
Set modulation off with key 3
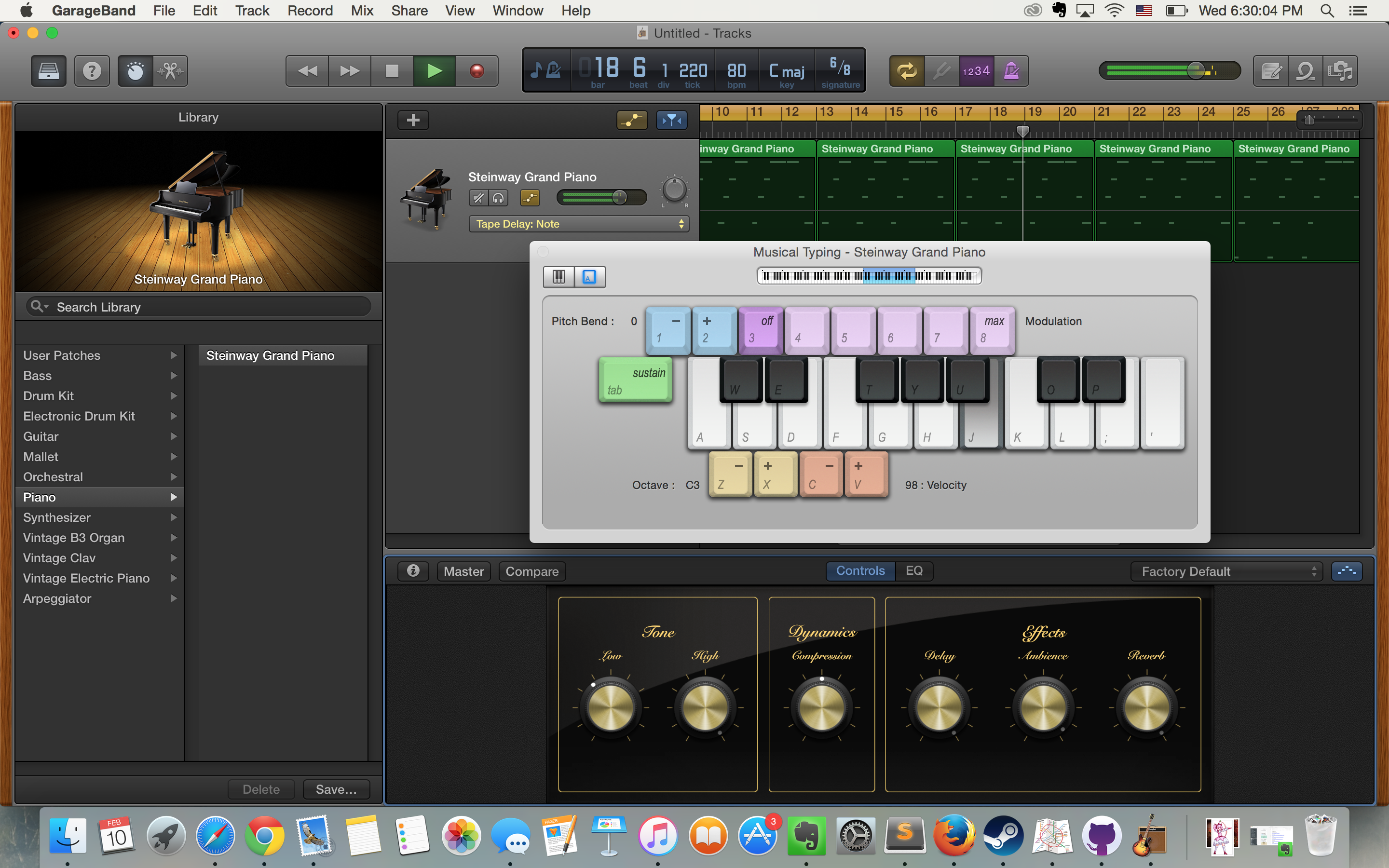click(761, 330)
